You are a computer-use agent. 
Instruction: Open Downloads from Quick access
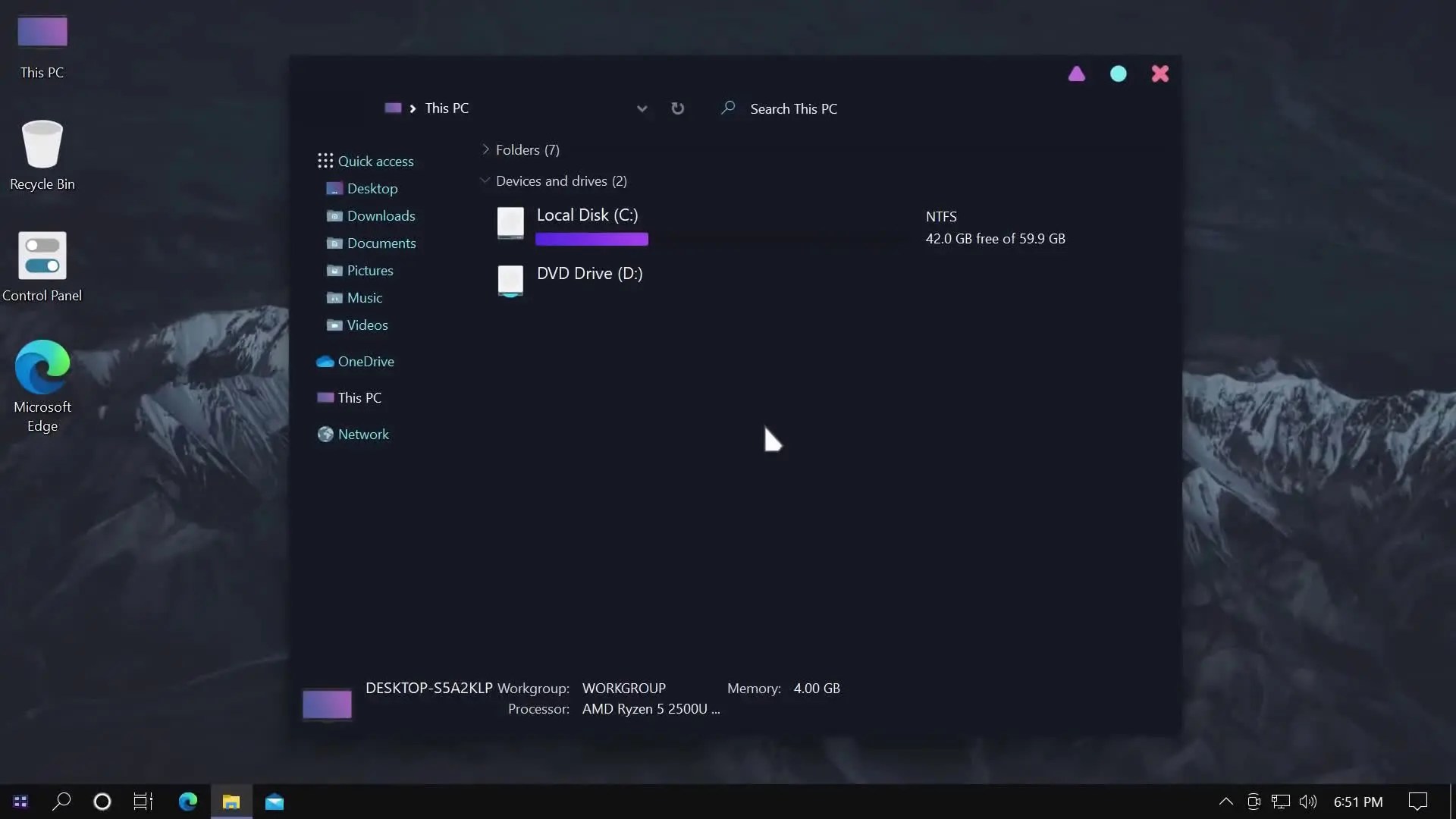click(381, 215)
